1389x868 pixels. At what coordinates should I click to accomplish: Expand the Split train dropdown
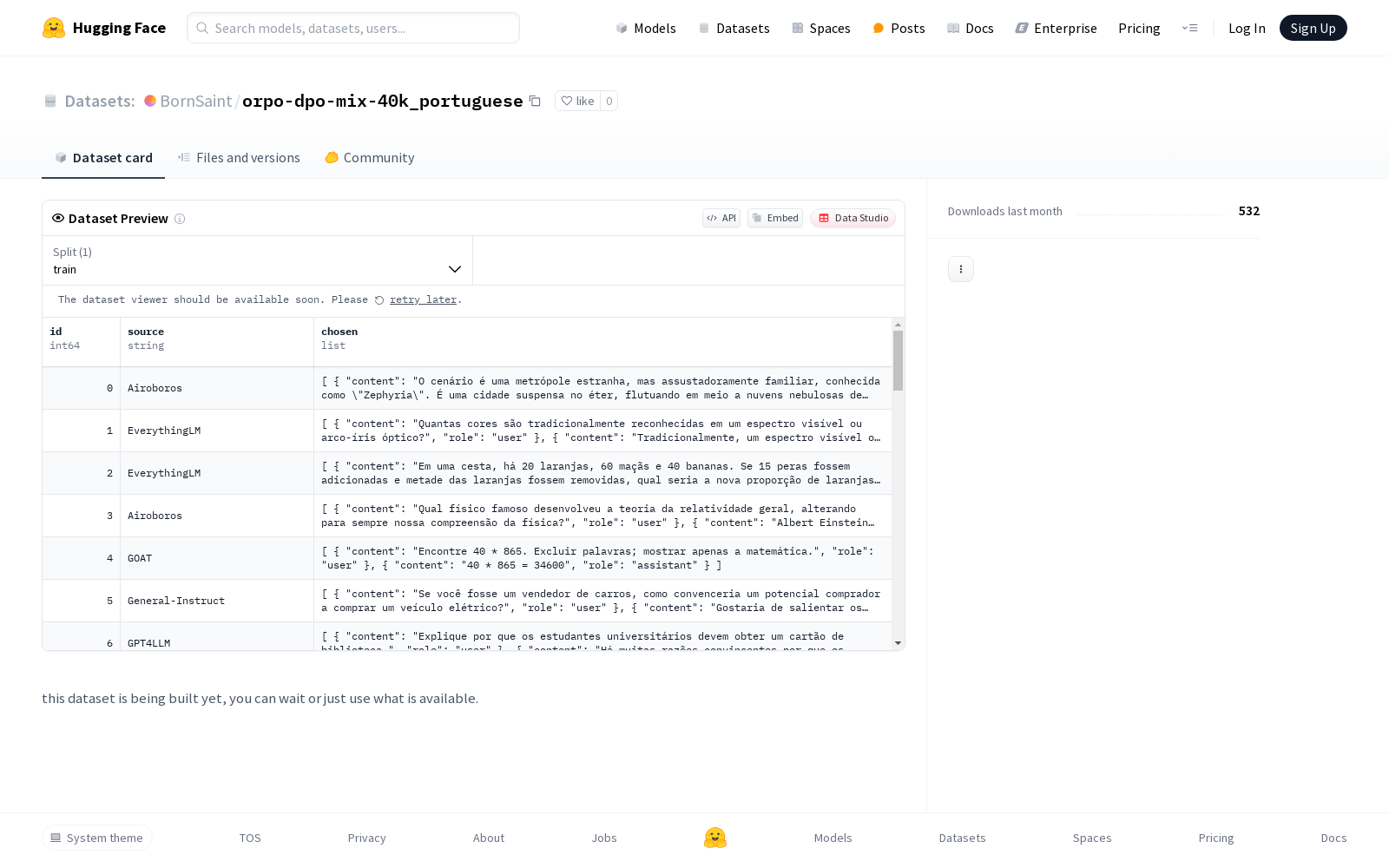point(257,260)
